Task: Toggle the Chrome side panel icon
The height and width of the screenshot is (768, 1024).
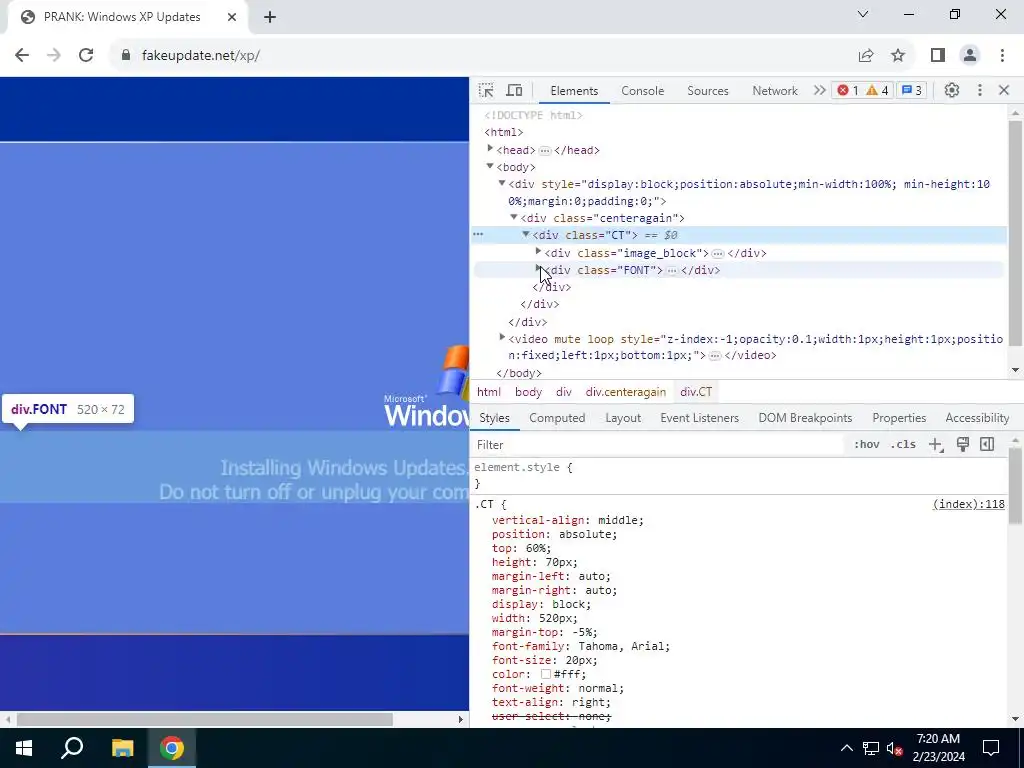Action: tap(938, 56)
